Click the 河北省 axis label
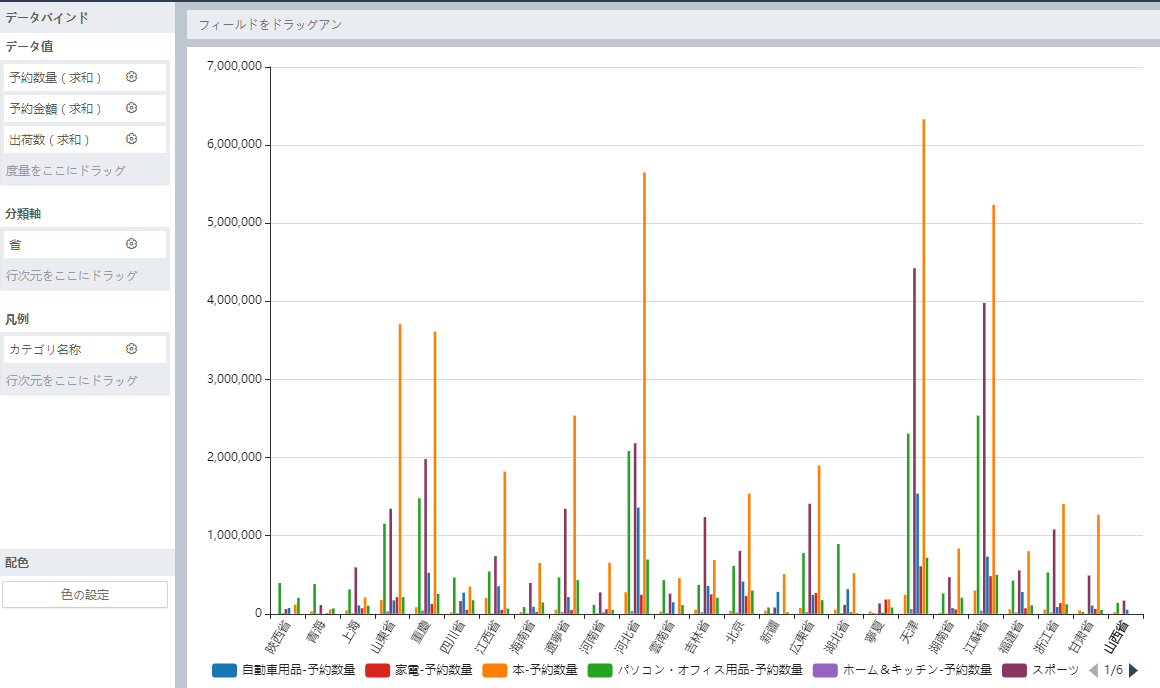The image size is (1160, 688). [x=627, y=636]
